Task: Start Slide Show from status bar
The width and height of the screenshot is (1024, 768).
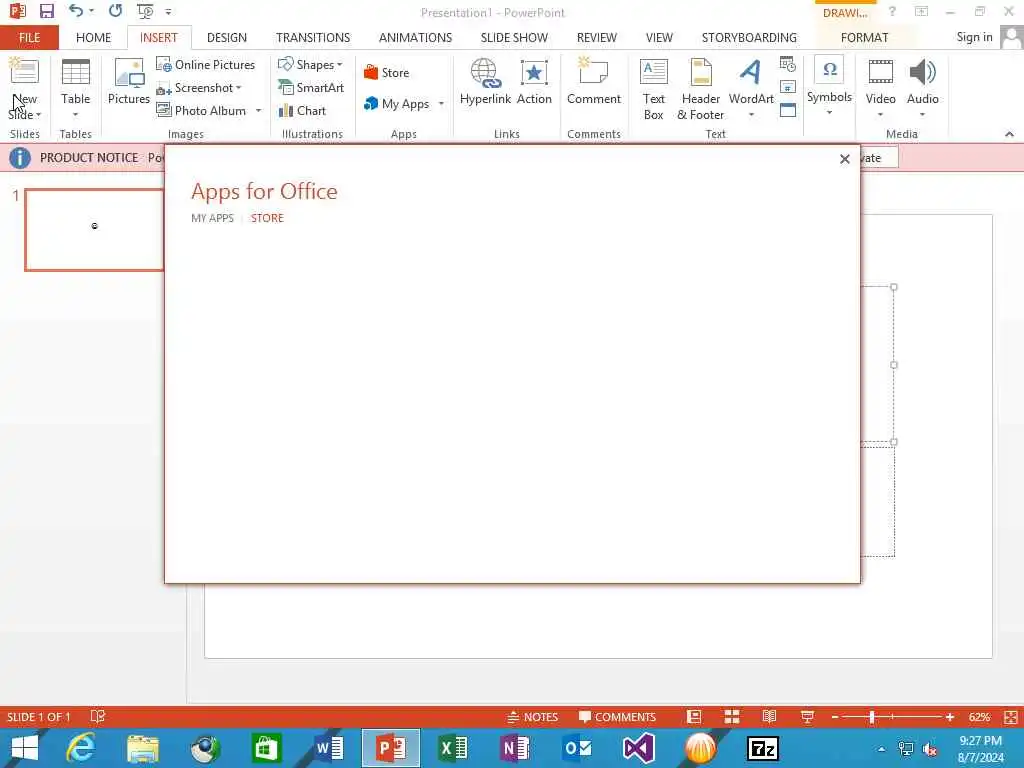Action: coord(807,716)
